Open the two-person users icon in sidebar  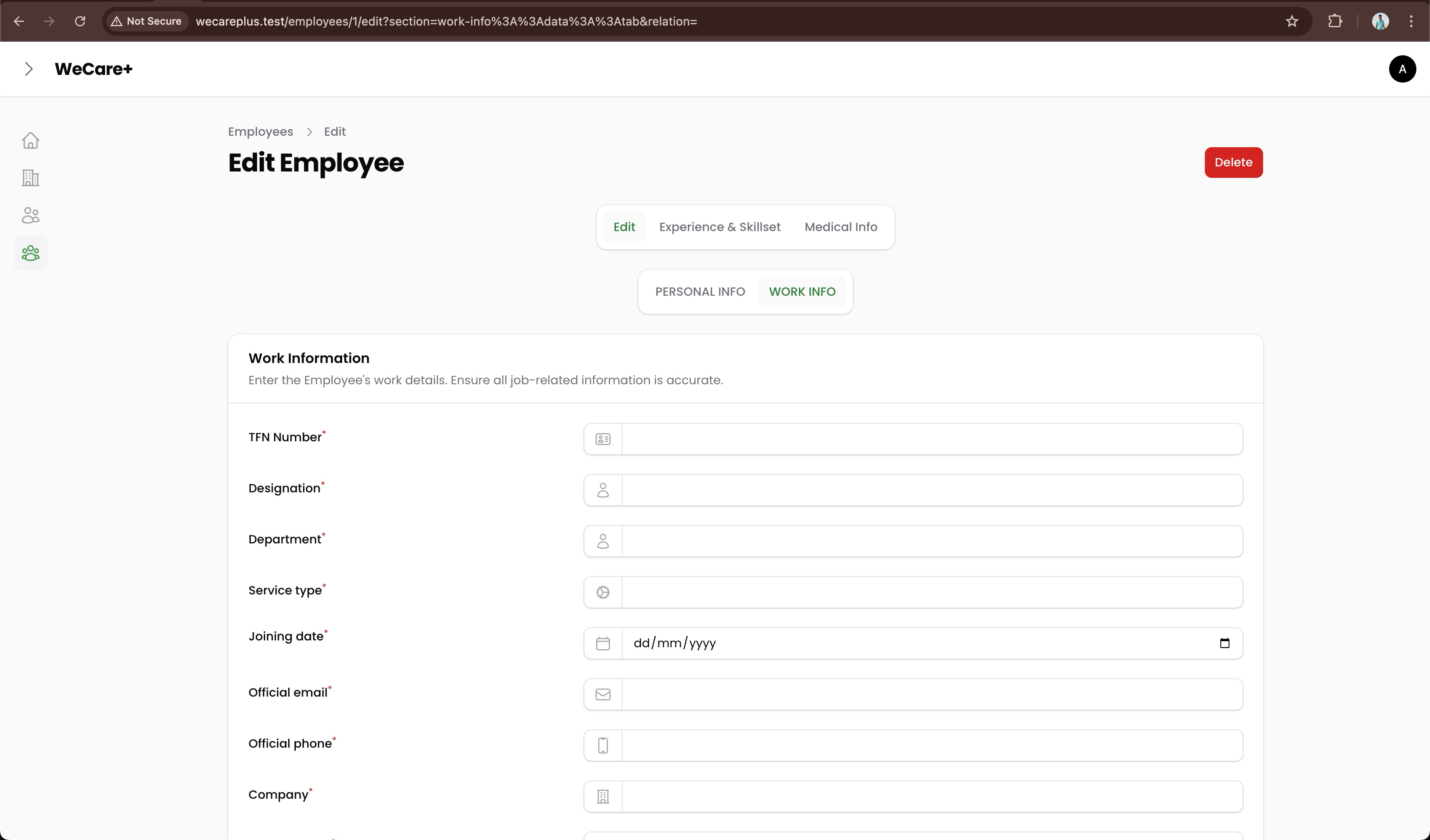click(31, 215)
